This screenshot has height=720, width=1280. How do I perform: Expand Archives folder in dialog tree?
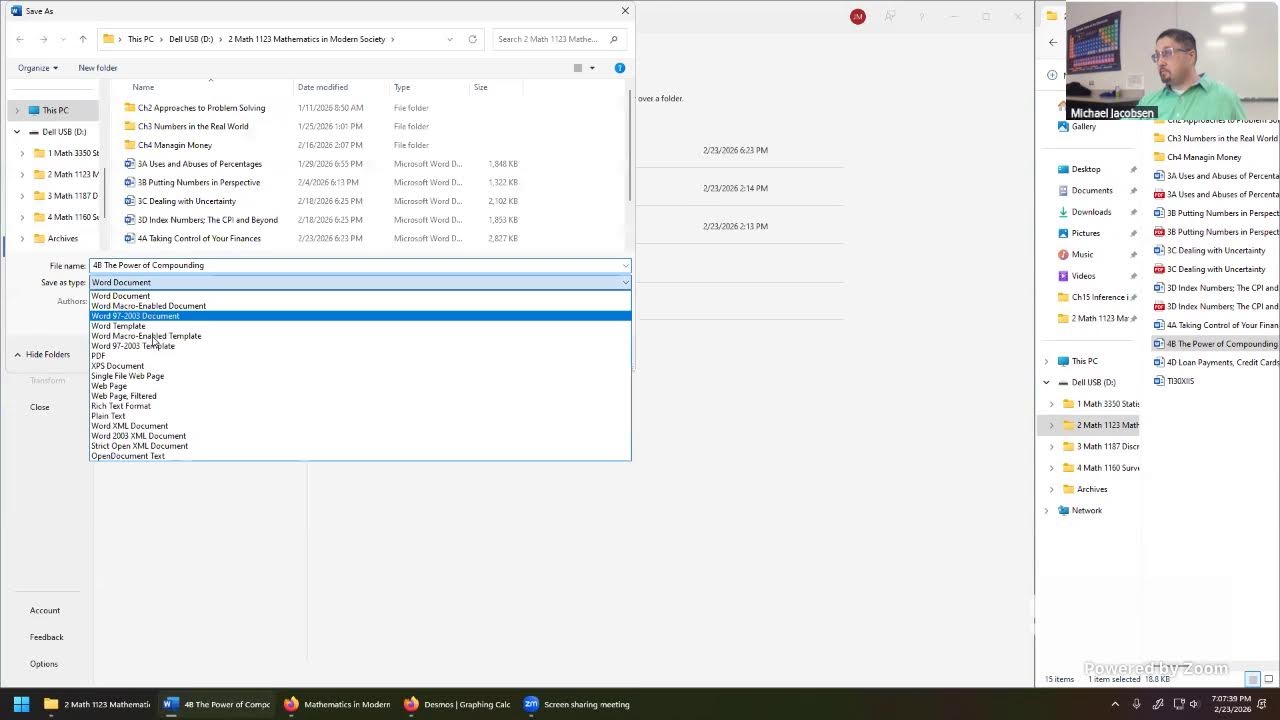22,238
